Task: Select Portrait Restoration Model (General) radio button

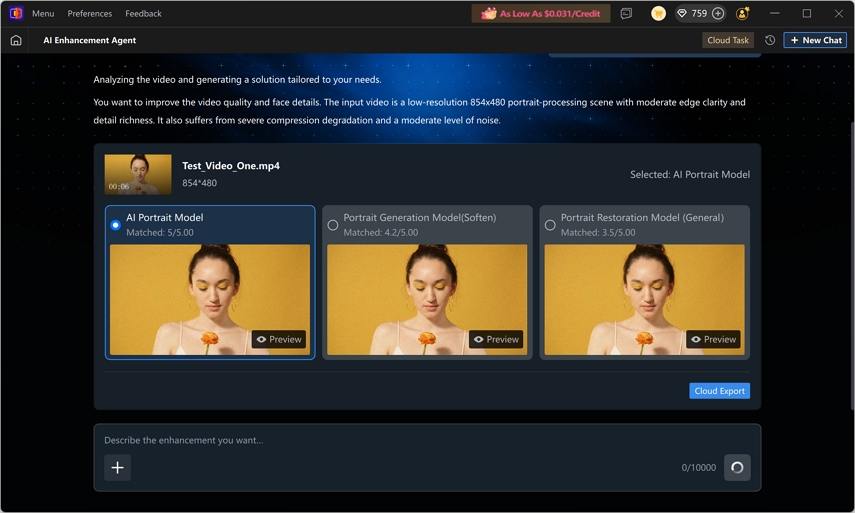Action: [550, 225]
